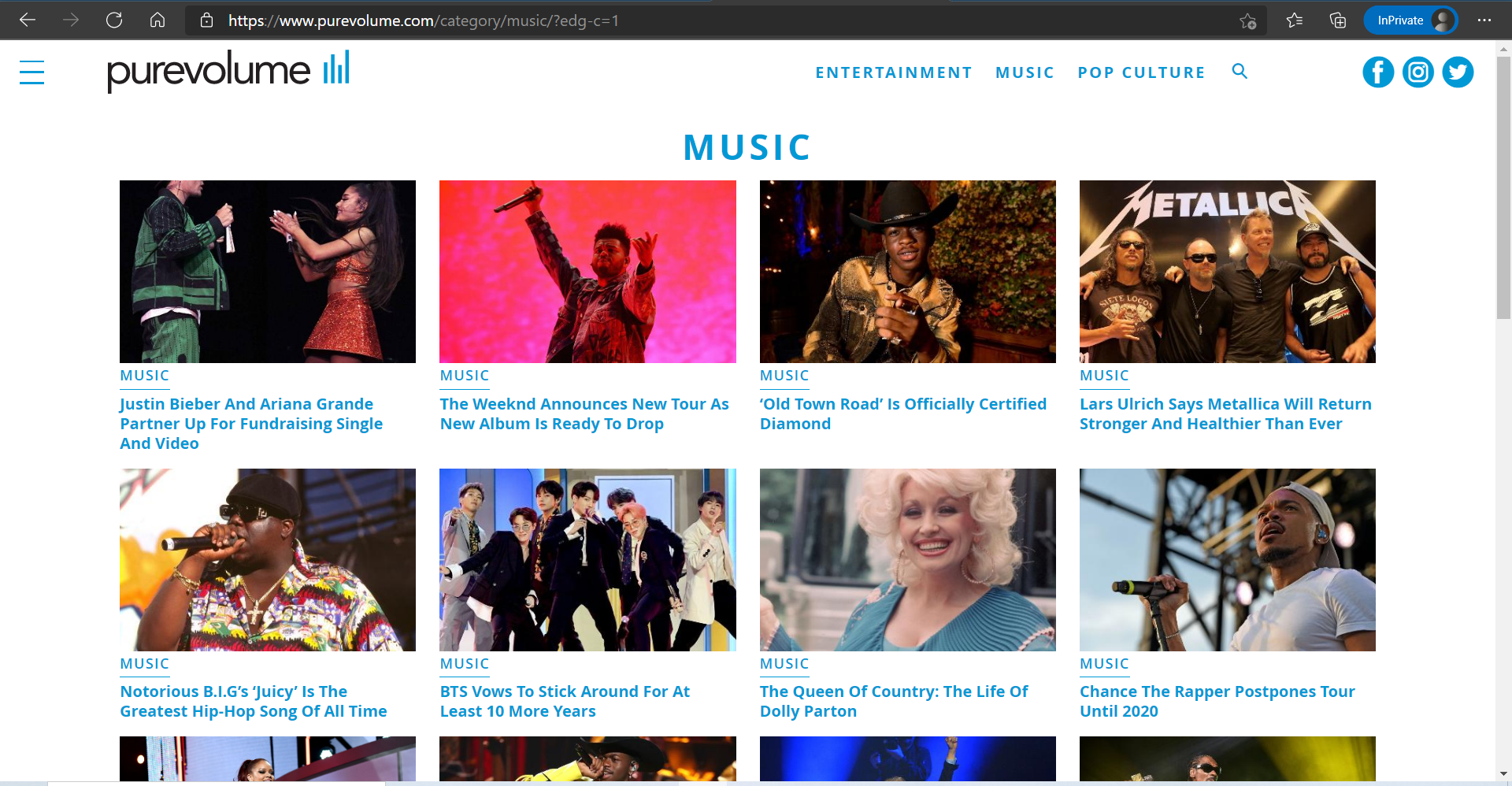Open the Pop Culture nav item
1512x786 pixels.
coord(1141,72)
